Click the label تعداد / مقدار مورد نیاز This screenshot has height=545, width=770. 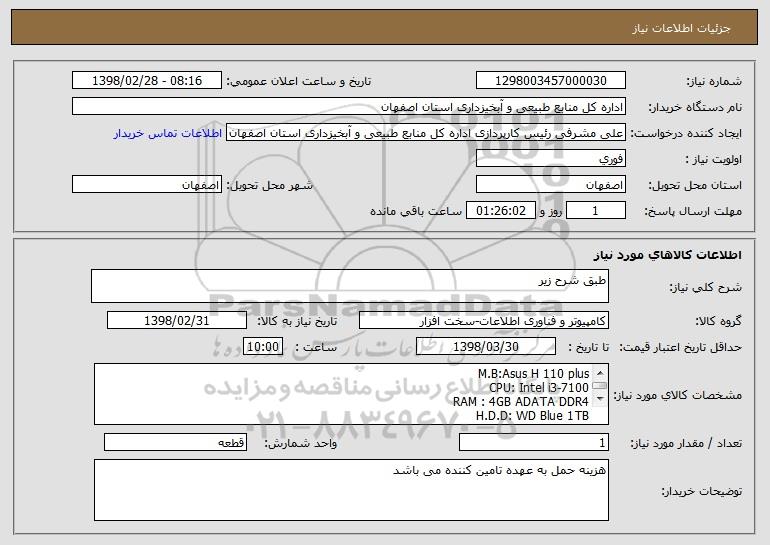tap(686, 443)
